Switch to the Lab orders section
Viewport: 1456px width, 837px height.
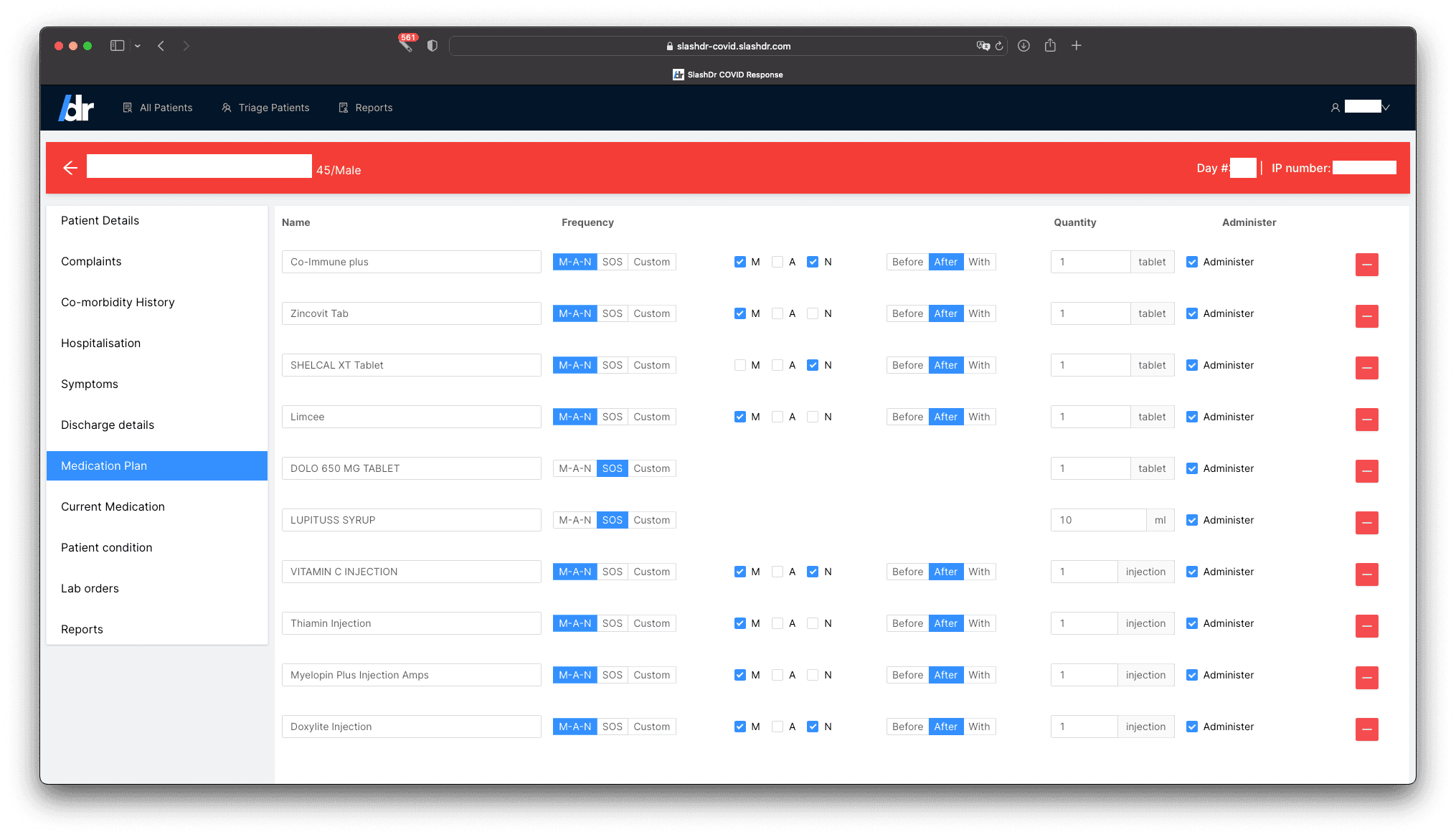[x=90, y=588]
